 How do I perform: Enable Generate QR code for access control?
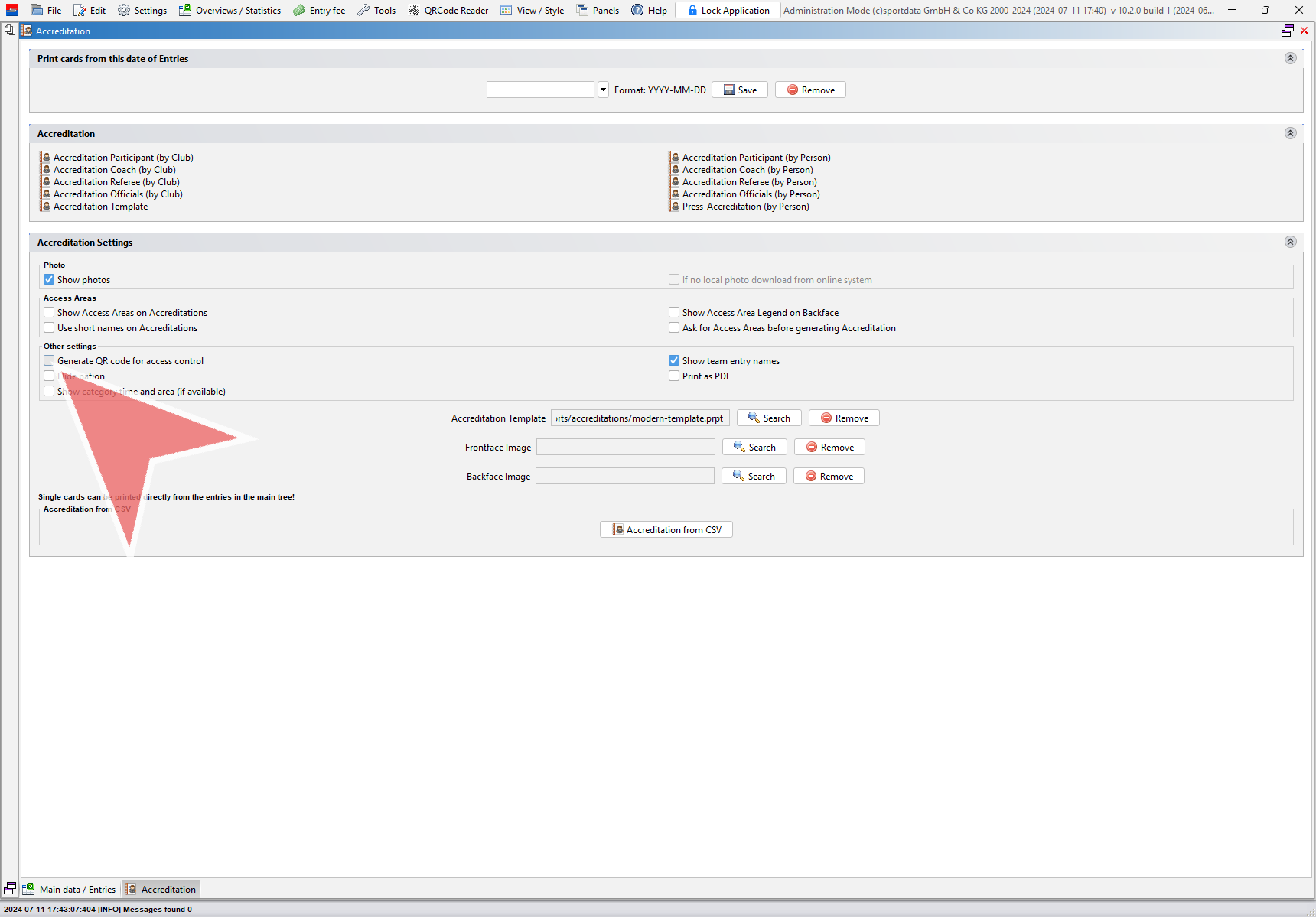50,361
